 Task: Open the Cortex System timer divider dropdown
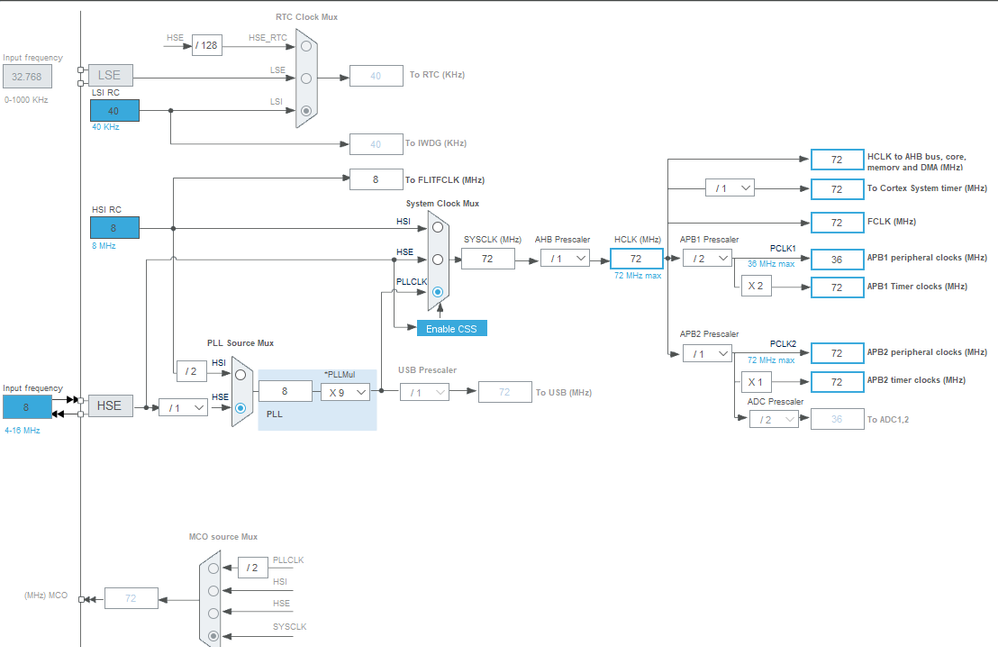730,188
